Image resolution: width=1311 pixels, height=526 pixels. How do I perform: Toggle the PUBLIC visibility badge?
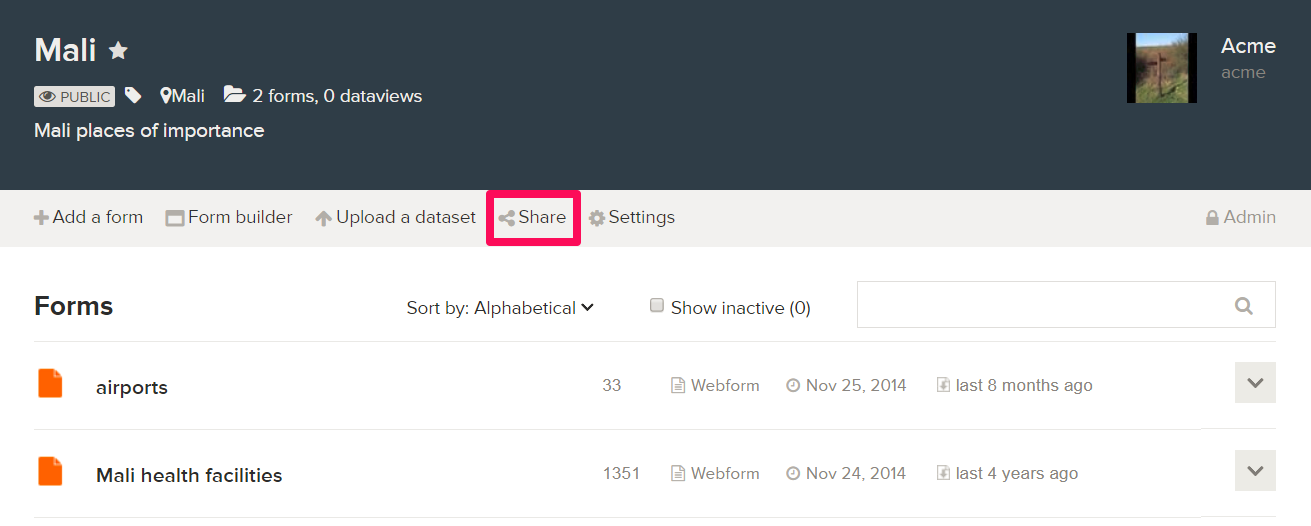(x=74, y=97)
